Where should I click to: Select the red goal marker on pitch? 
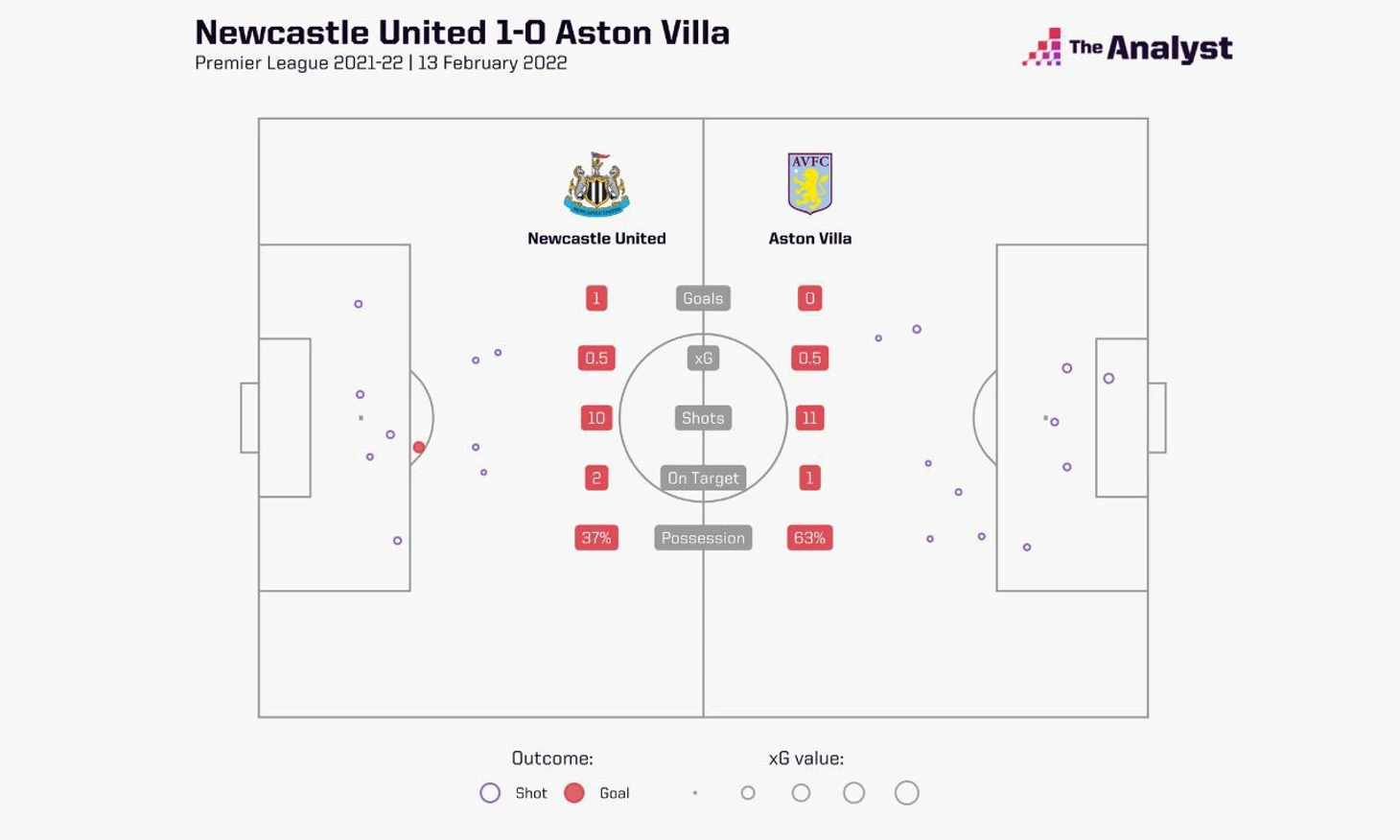tap(419, 448)
